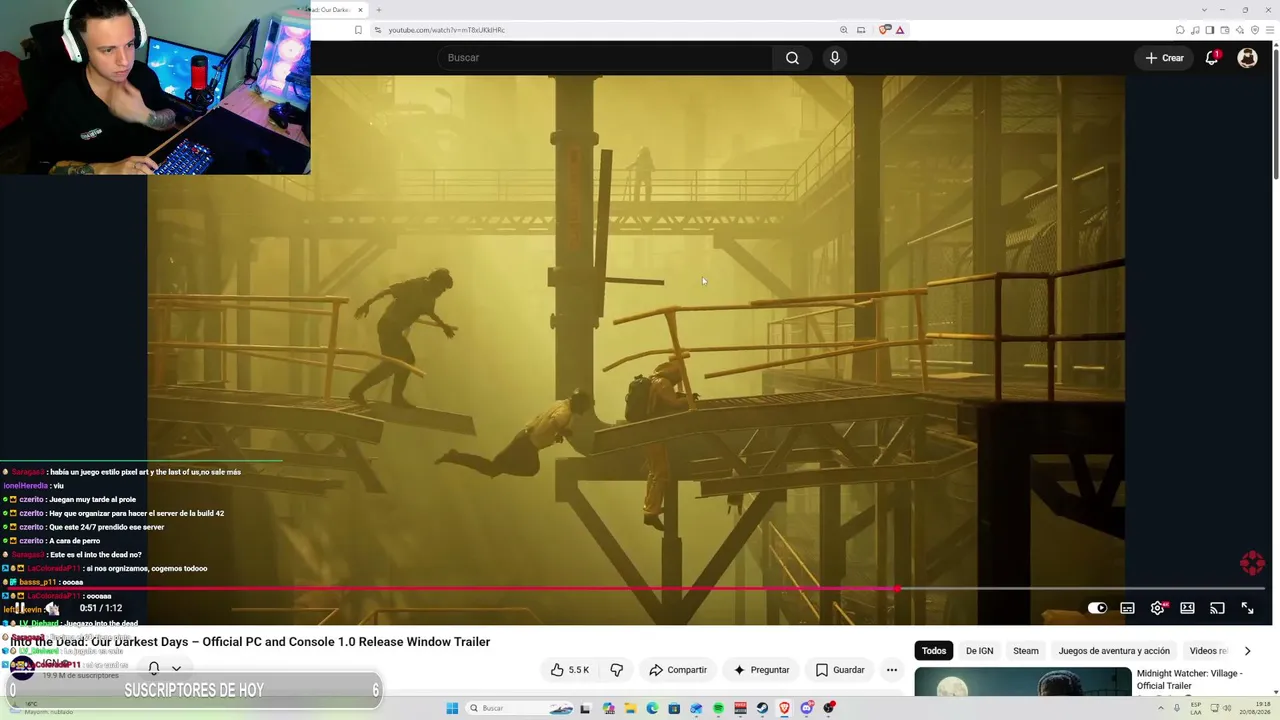
Task: Open the site settings icon beside the URL
Action: tap(378, 30)
